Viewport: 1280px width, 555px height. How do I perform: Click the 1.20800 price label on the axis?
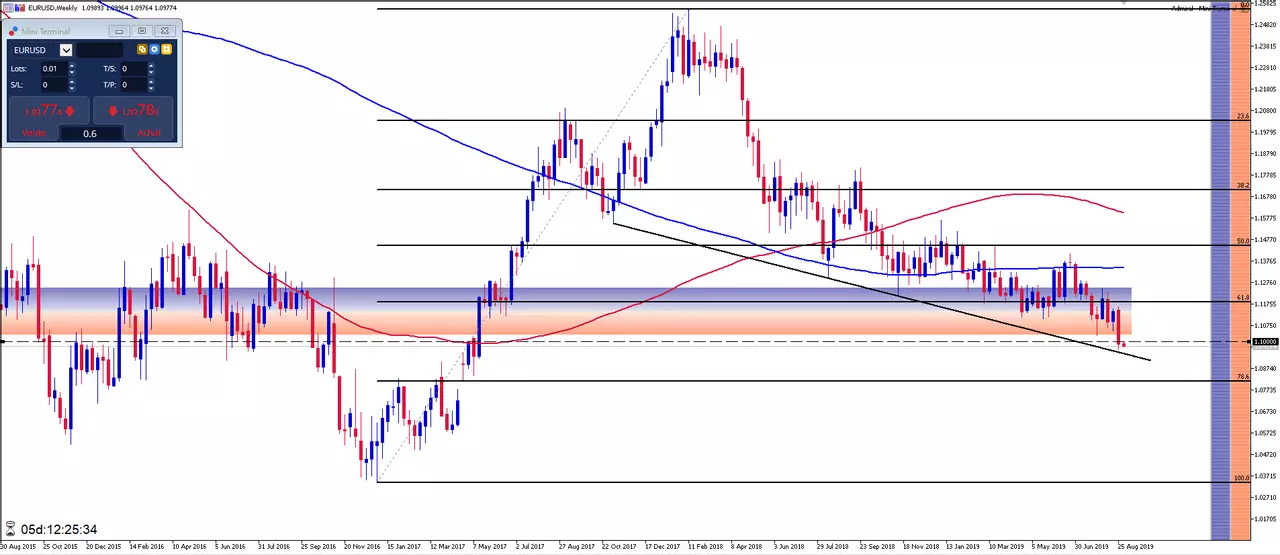coord(1266,111)
